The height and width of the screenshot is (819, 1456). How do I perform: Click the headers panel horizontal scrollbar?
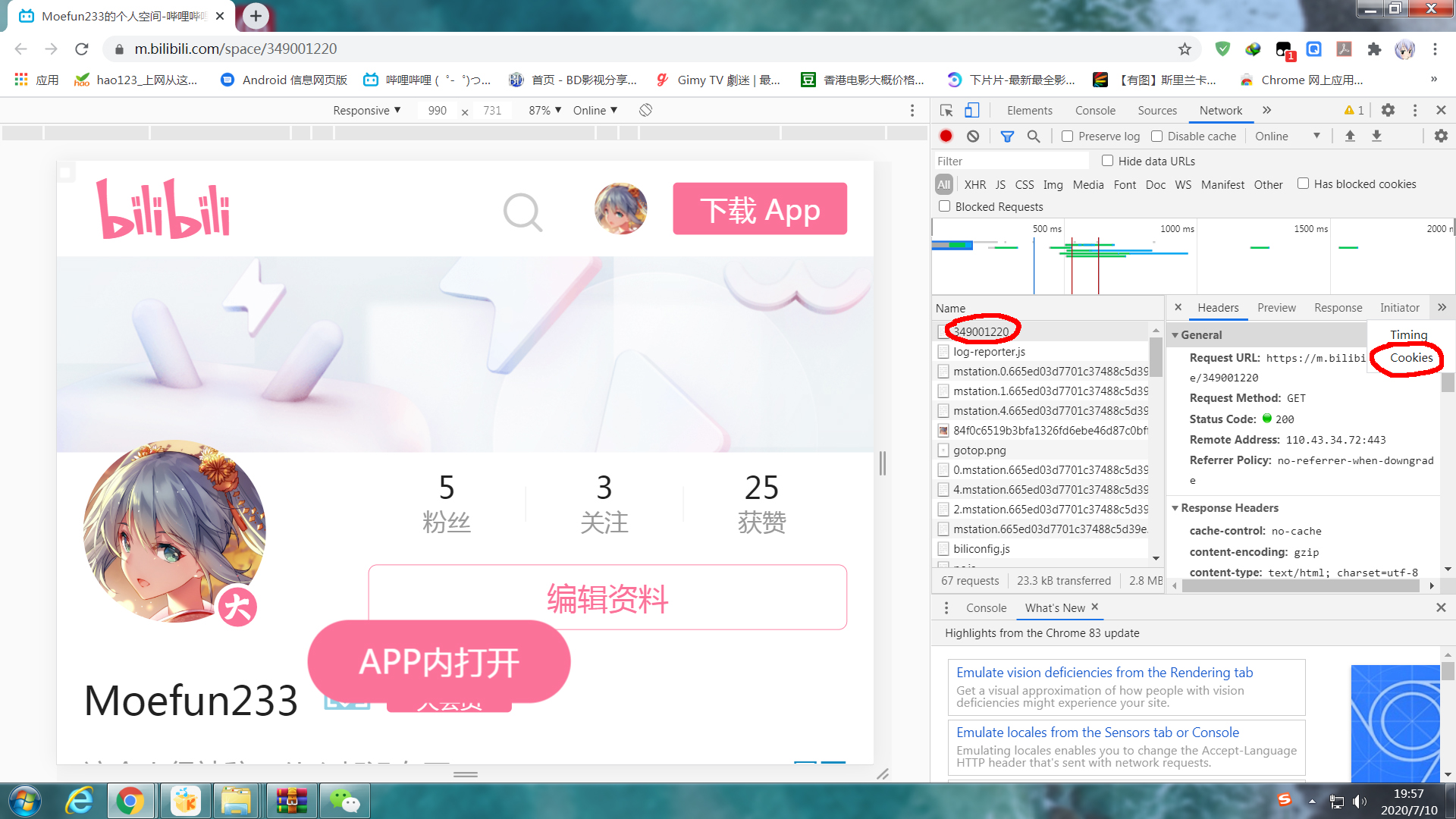(1300, 586)
